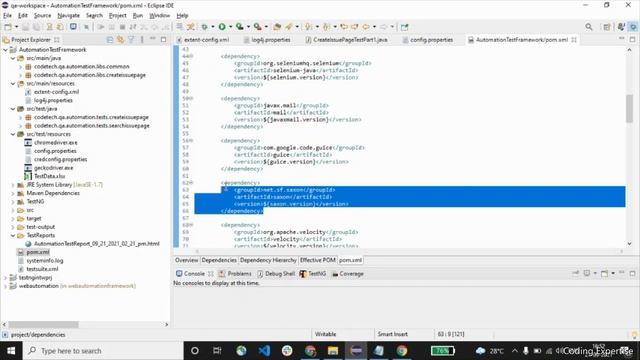This screenshot has height=360, width=640.
Task: Open the Run configurations dropdown arrow
Action: pyautogui.click(x=230, y=27)
